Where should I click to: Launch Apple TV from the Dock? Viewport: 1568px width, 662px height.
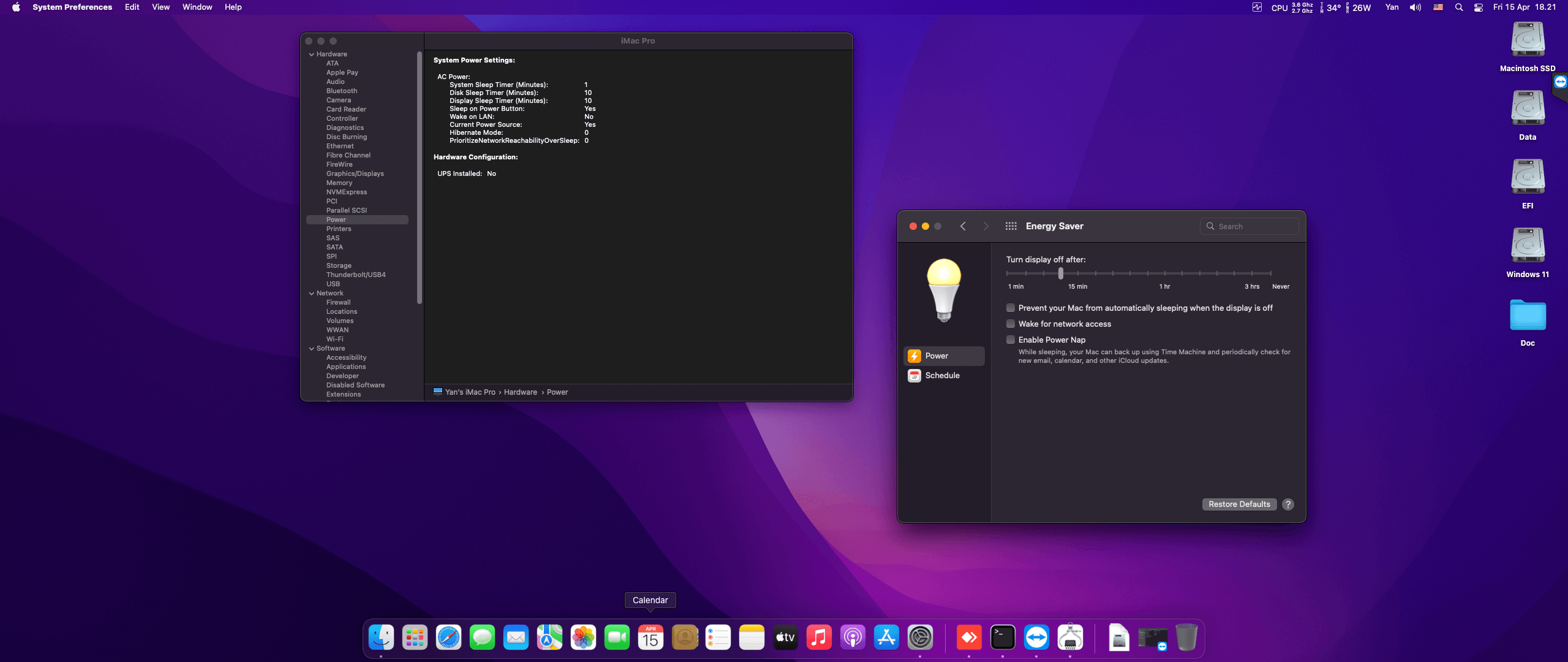tap(785, 637)
